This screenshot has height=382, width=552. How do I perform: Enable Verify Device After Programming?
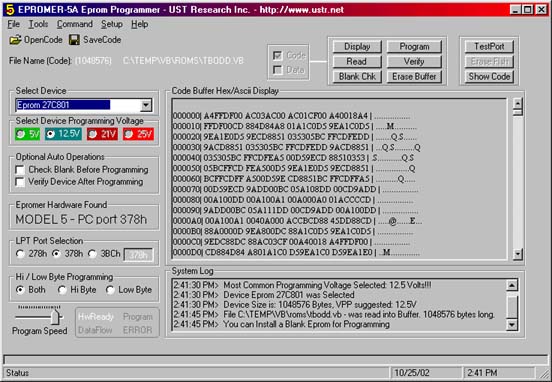pyautogui.click(x=20, y=182)
